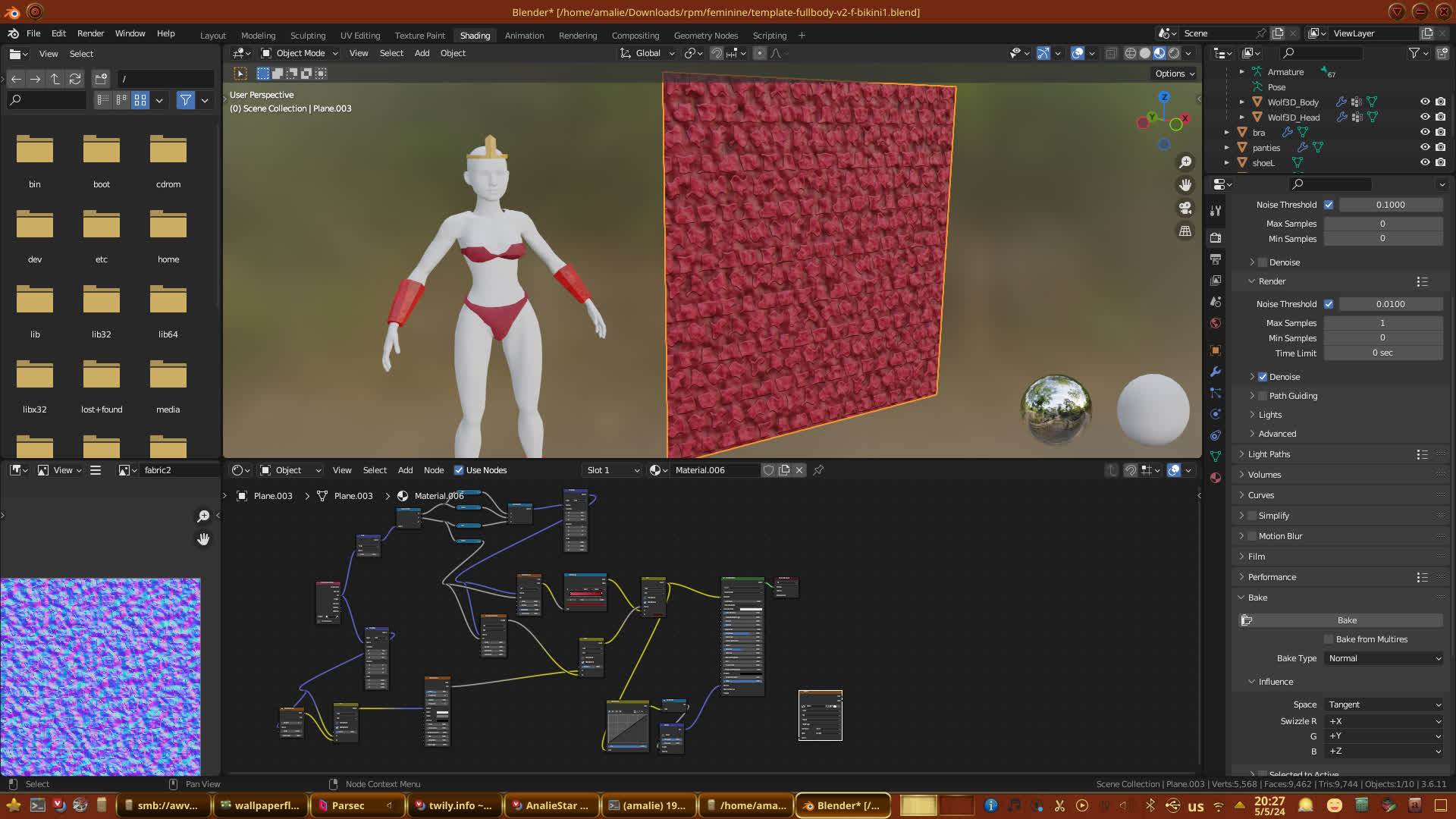
Task: Uncheck the Use Nodes checkbox
Action: coord(459,470)
